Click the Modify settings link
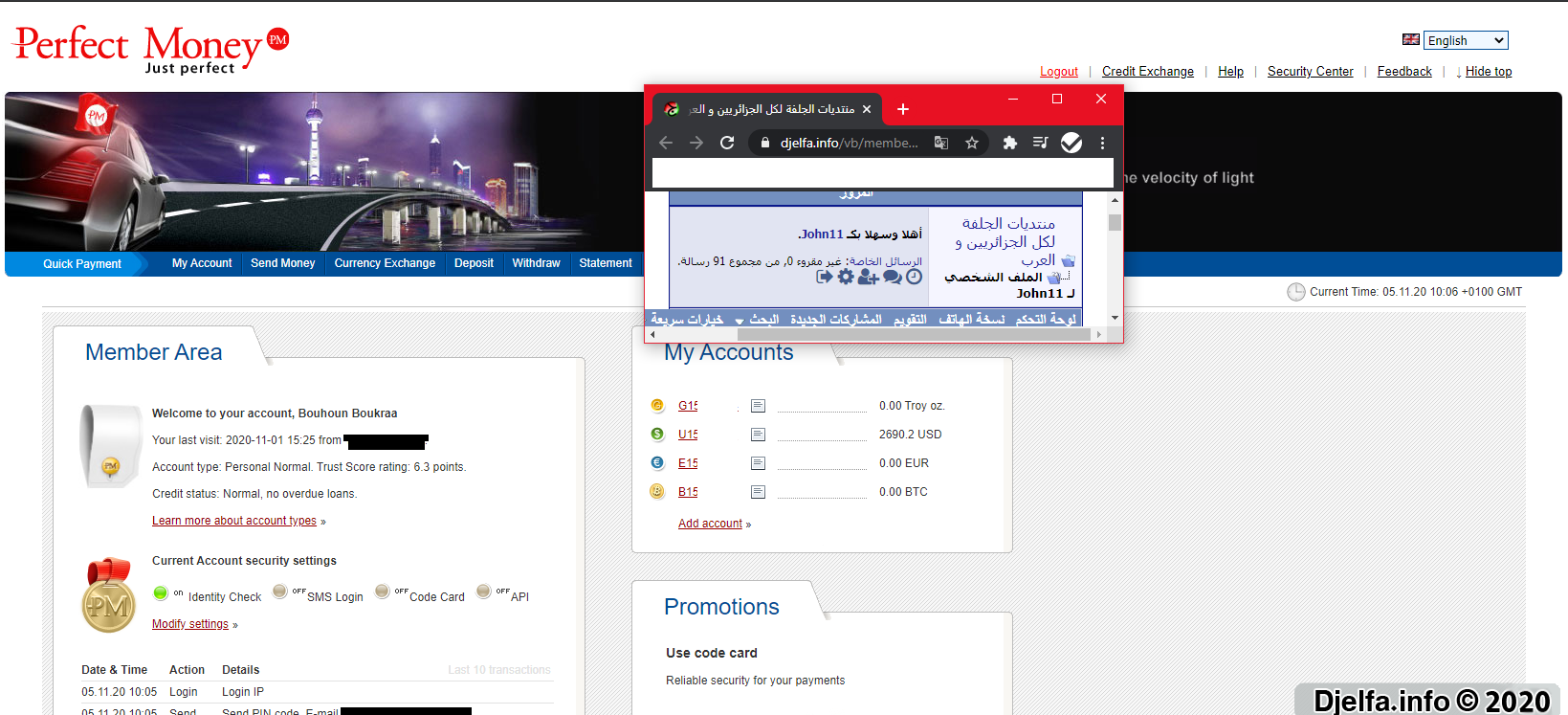 [190, 624]
